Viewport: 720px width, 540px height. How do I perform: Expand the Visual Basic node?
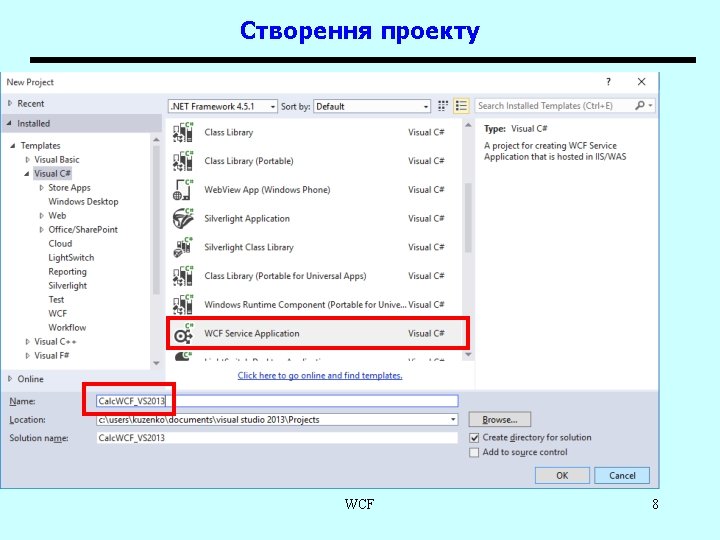[x=27, y=160]
